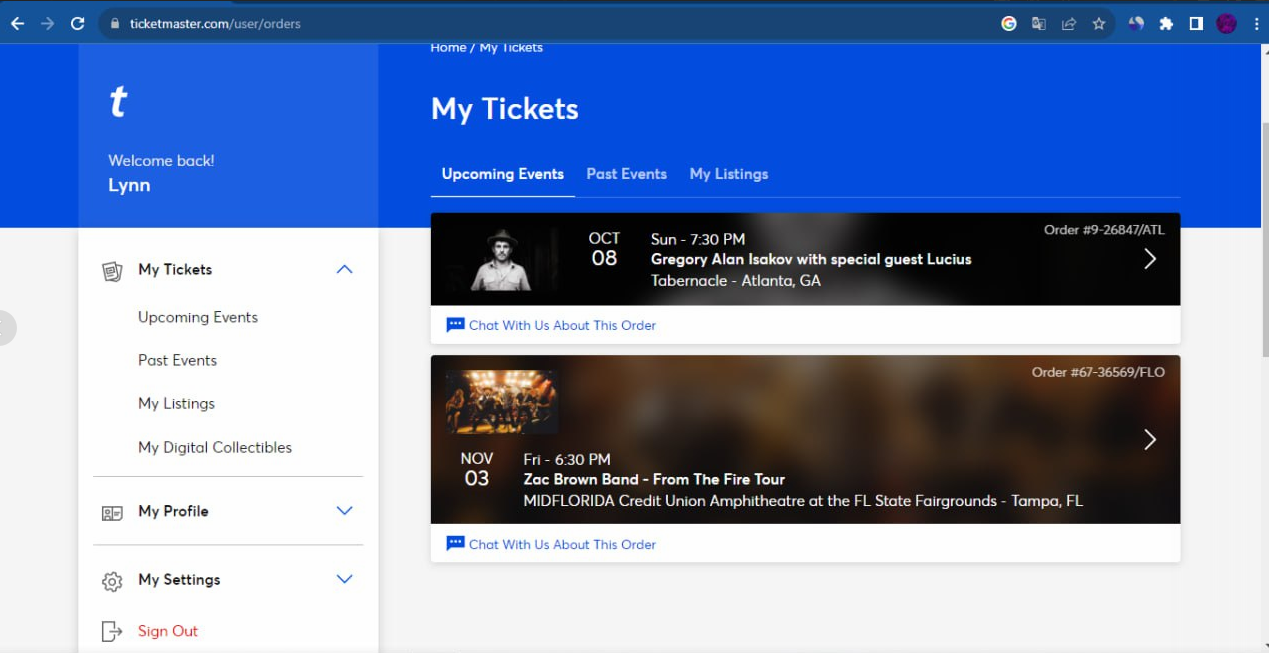This screenshot has height=653, width=1269.
Task: Open the browser extensions puzzle icon
Action: 1166,24
